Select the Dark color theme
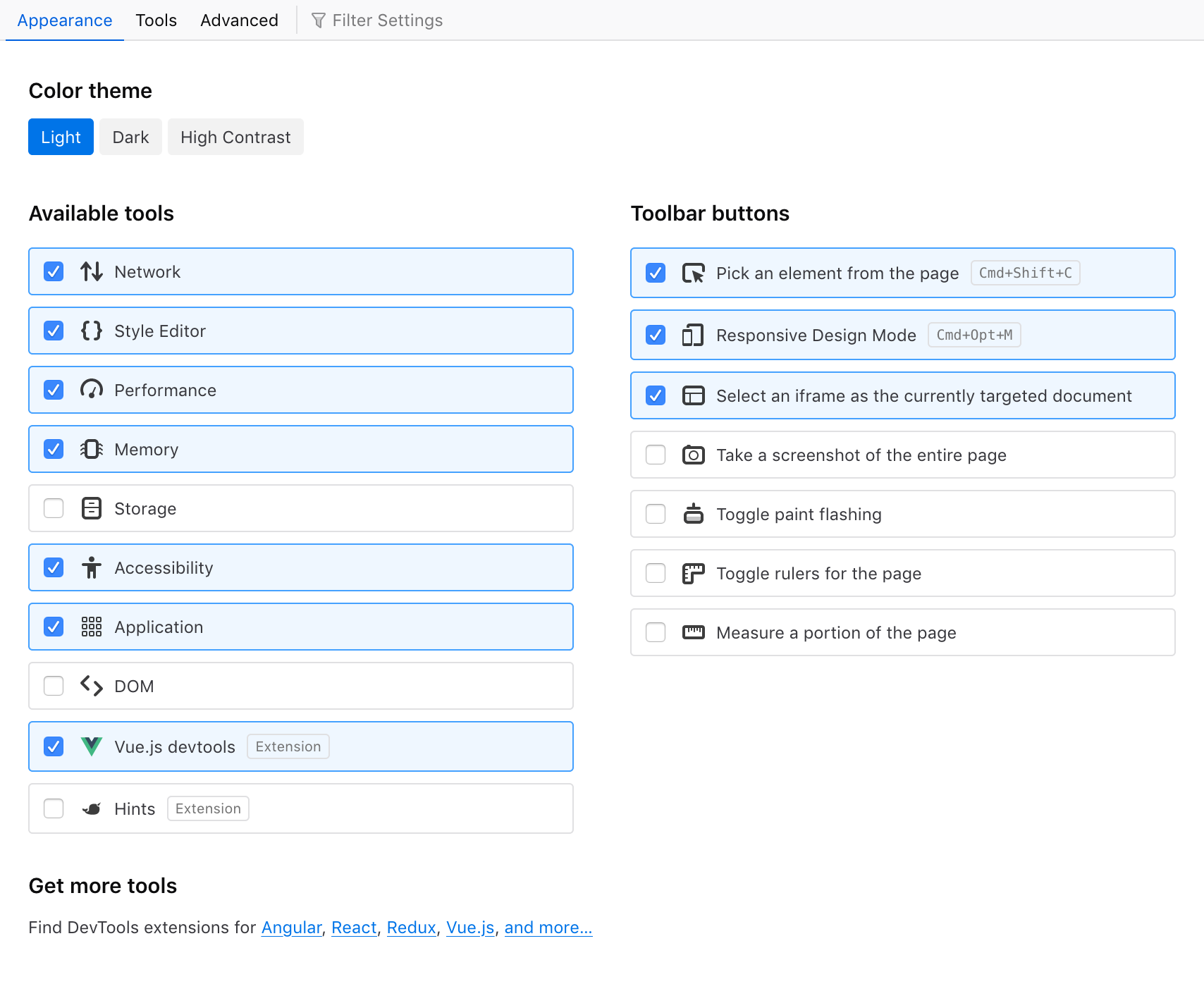1204x991 pixels. 130,137
